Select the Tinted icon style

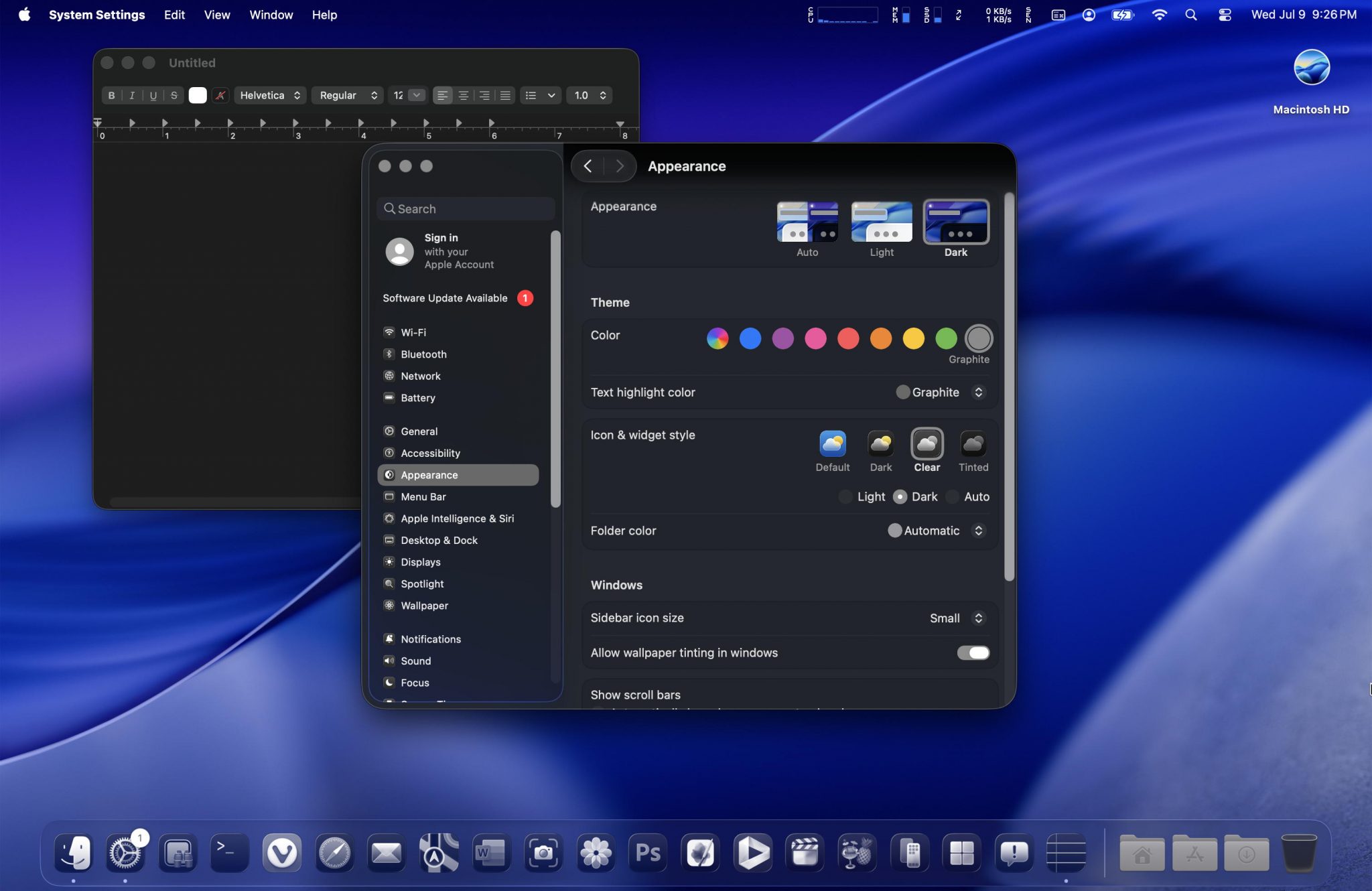coord(973,444)
